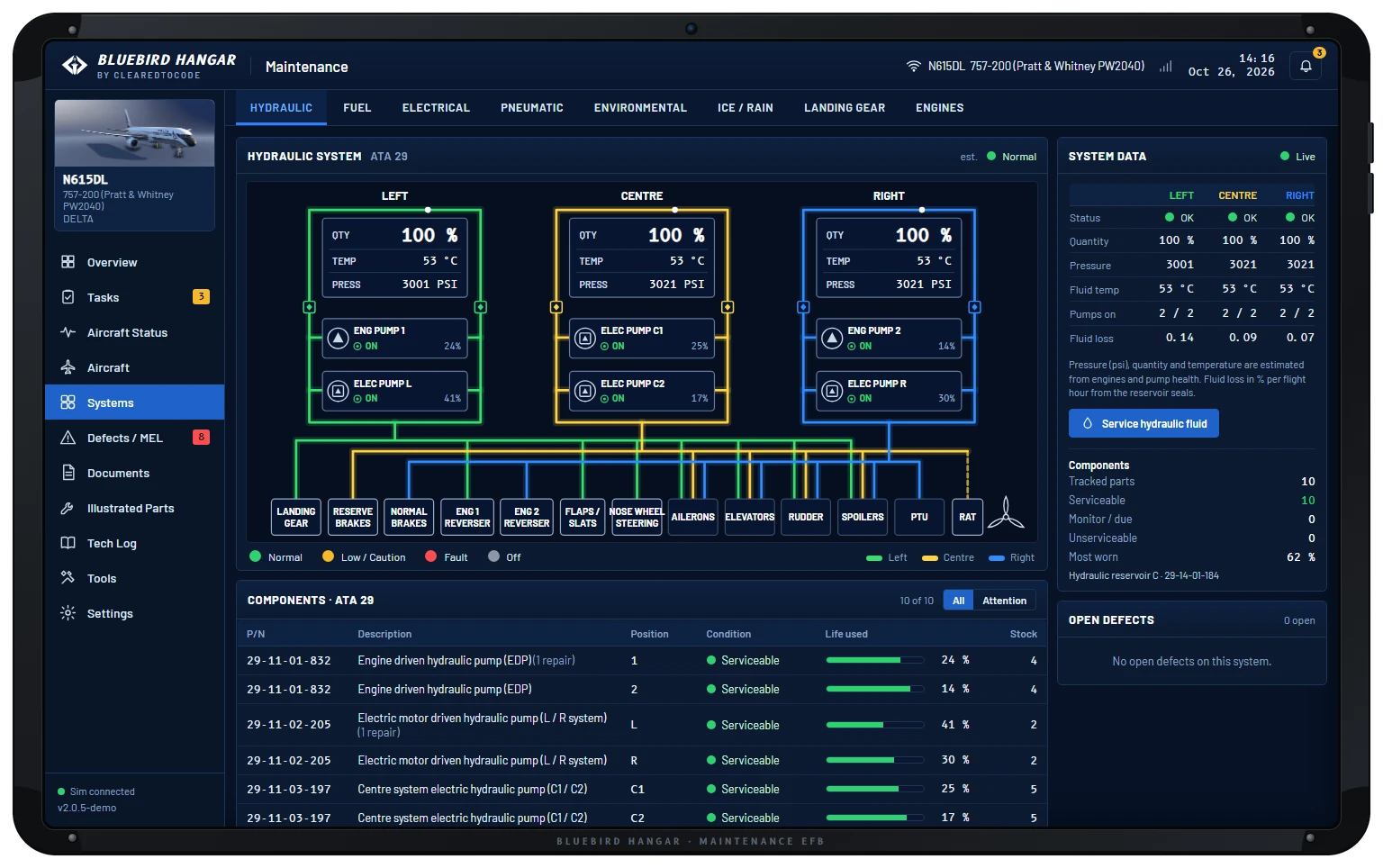
Task: Switch to the Fuel tab
Action: [x=357, y=108]
